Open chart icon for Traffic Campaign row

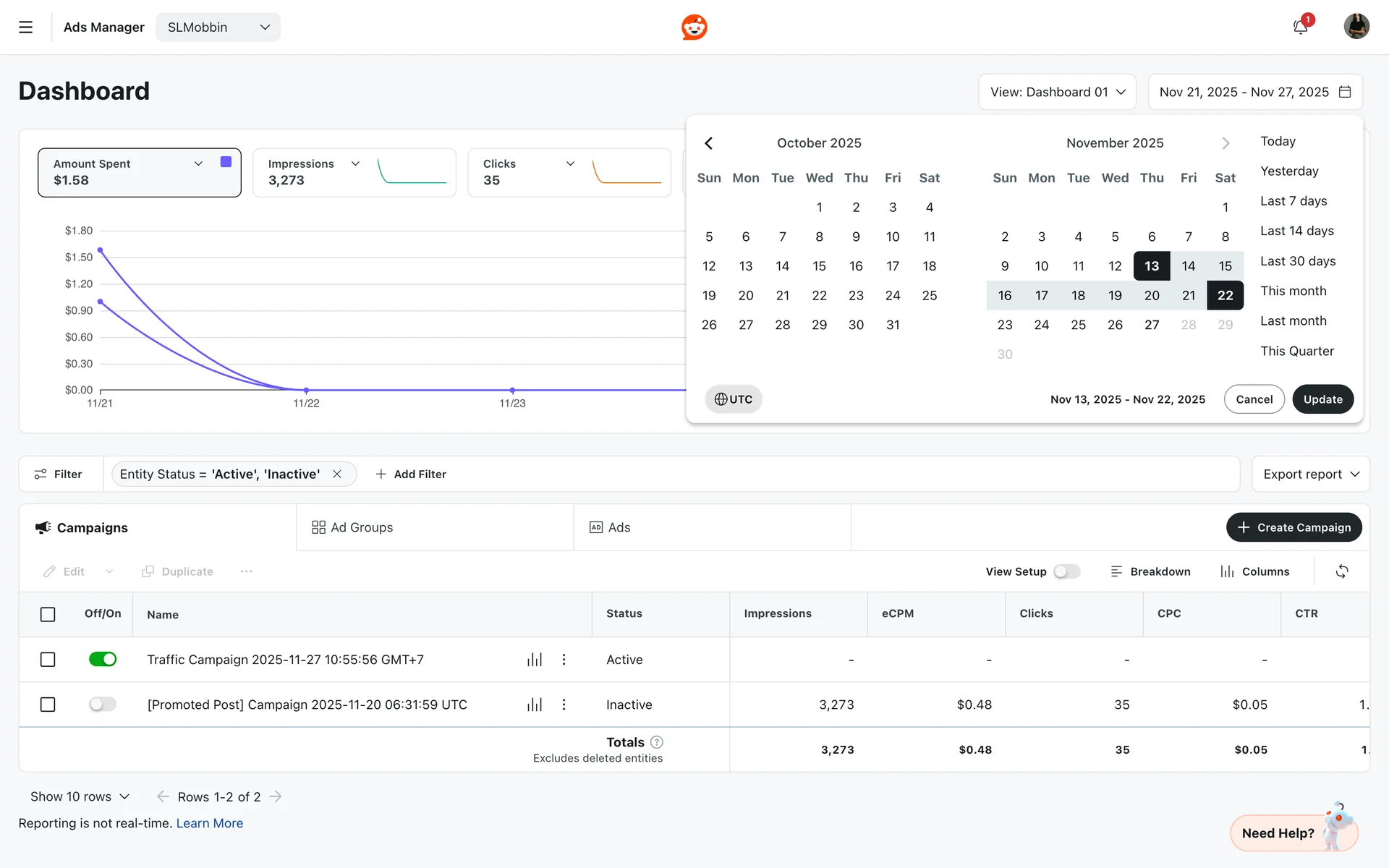[535, 660]
